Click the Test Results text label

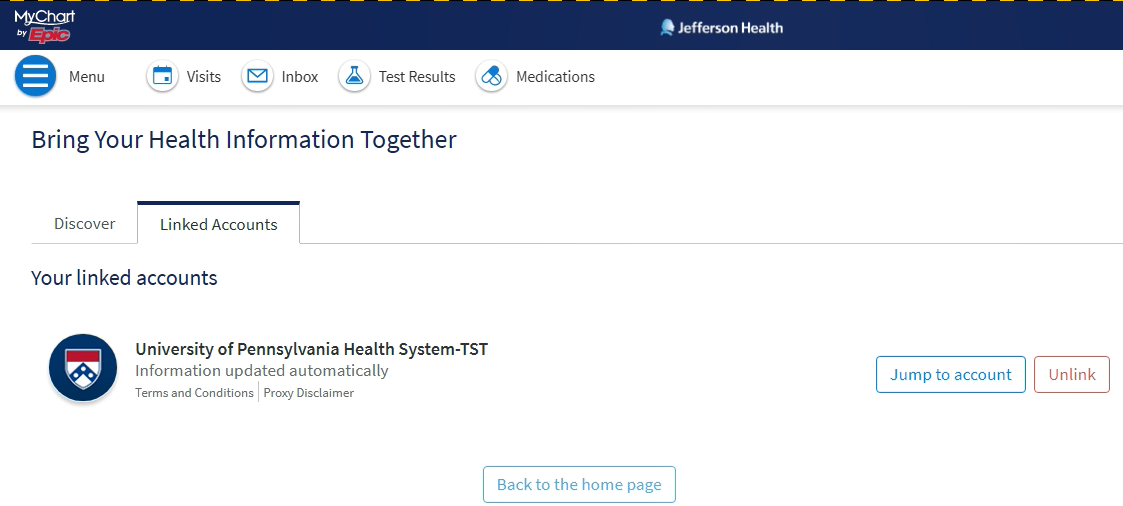[x=417, y=77]
